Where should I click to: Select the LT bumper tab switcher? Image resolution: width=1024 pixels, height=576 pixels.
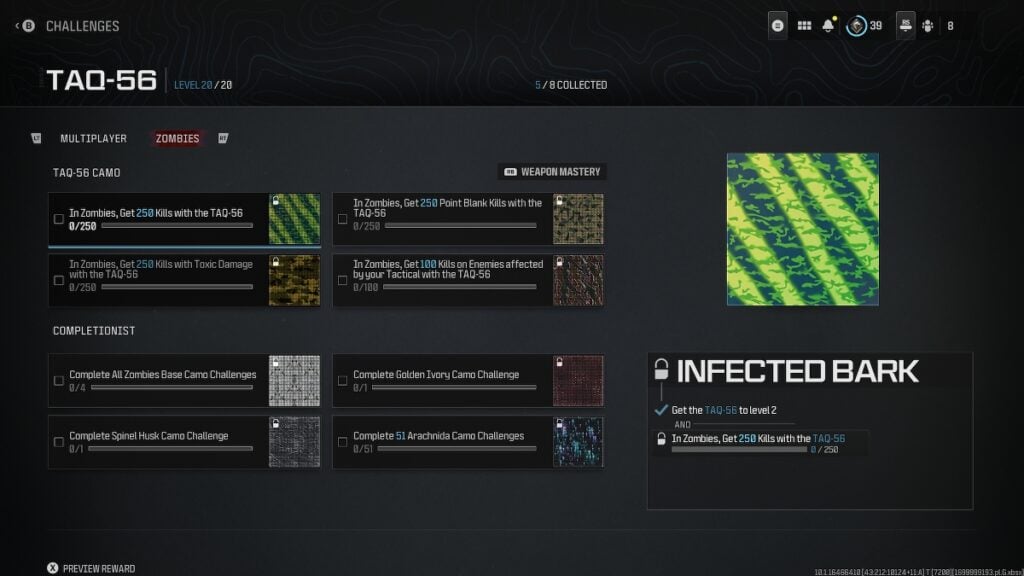click(x=37, y=138)
